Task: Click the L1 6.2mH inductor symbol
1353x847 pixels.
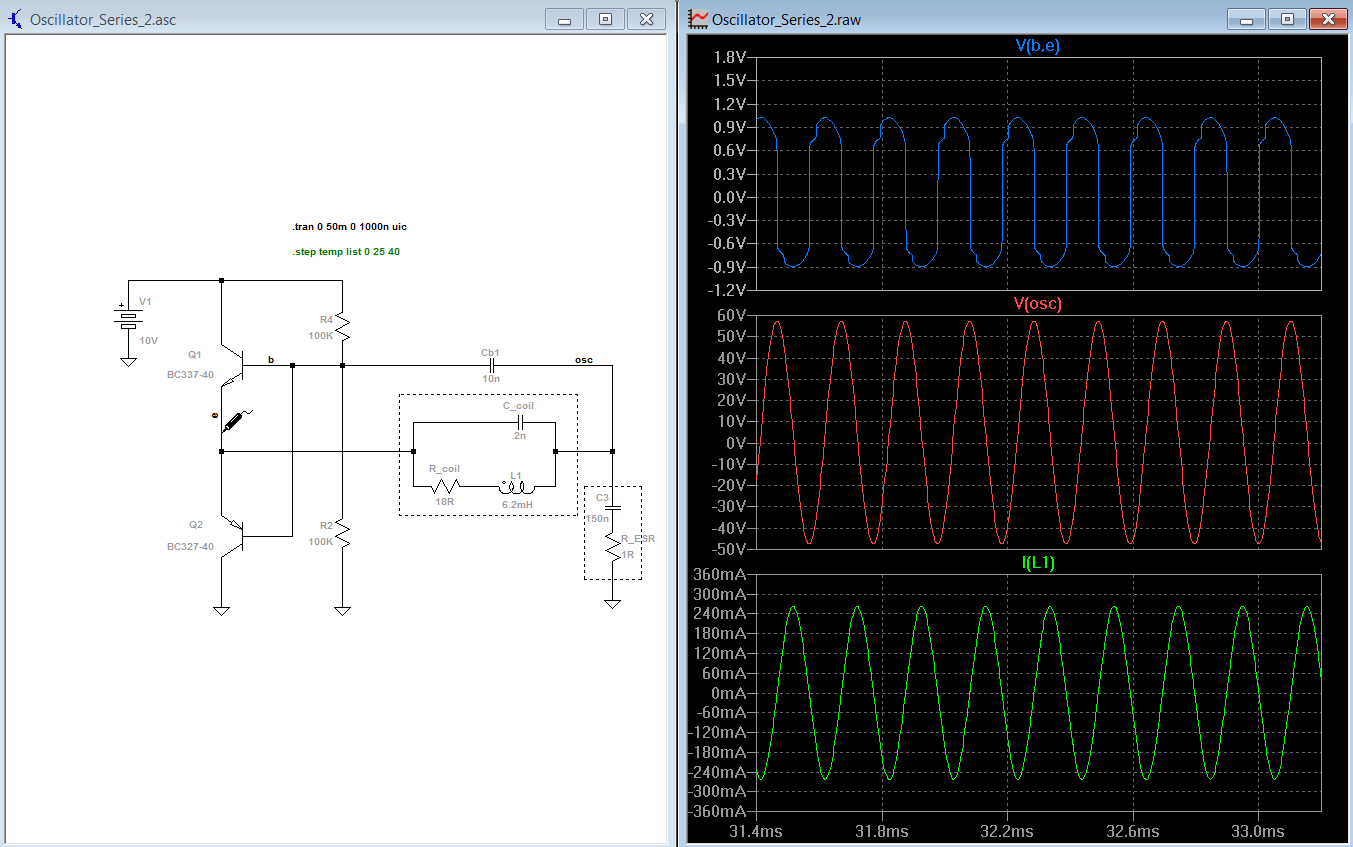Action: [x=516, y=487]
